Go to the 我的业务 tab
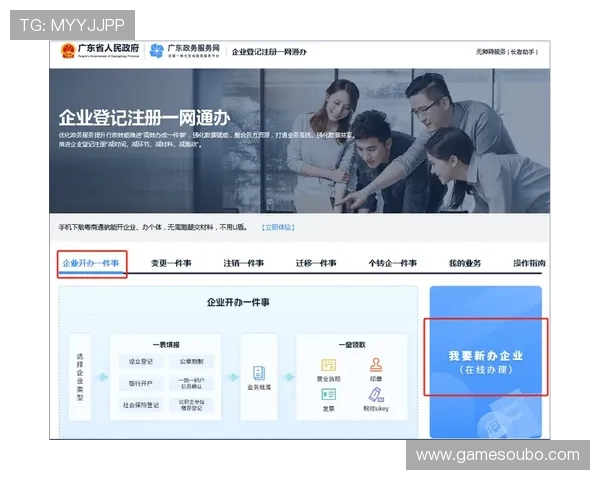The height and width of the screenshot is (480, 600). coord(465,263)
